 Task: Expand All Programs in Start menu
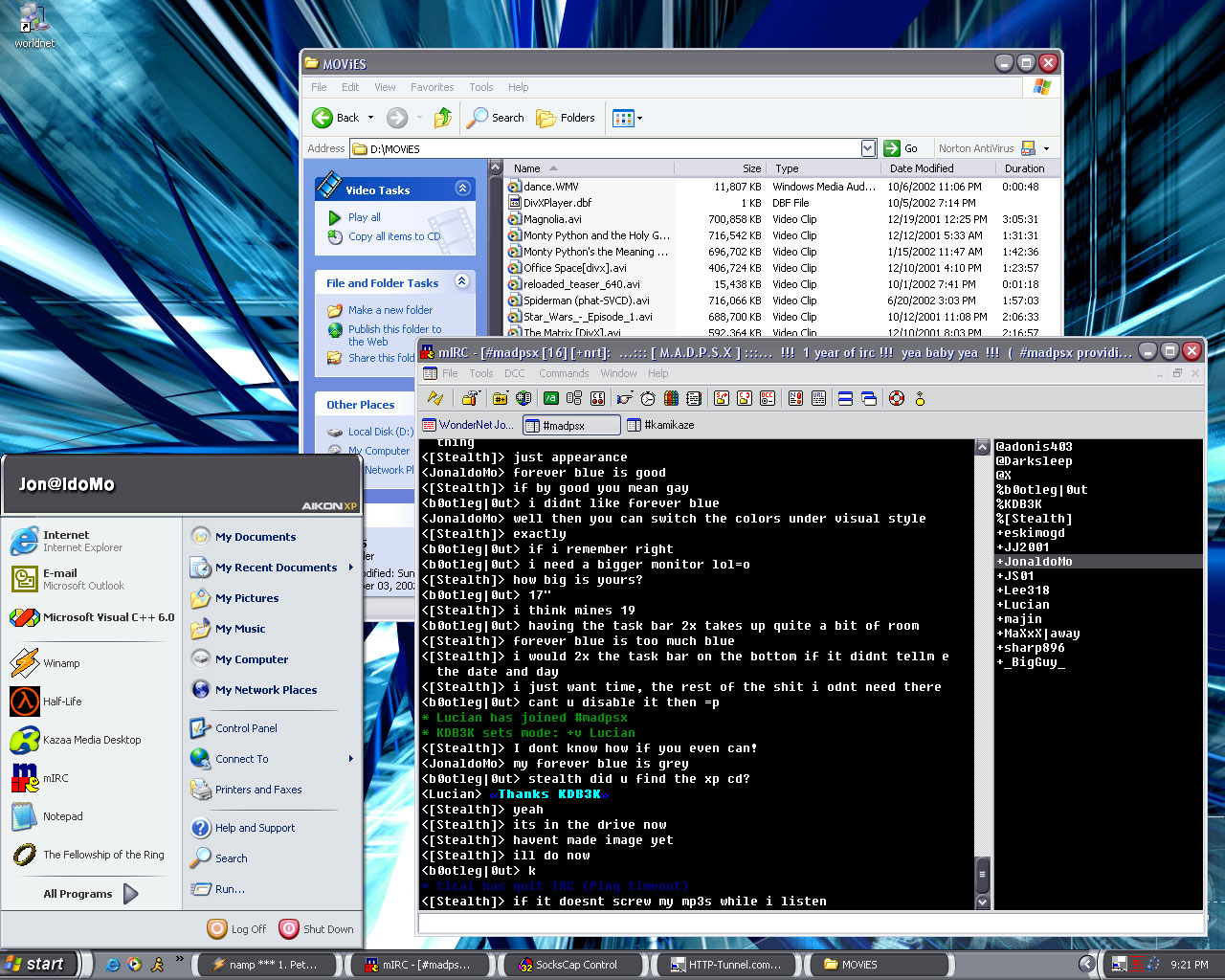tap(92, 893)
